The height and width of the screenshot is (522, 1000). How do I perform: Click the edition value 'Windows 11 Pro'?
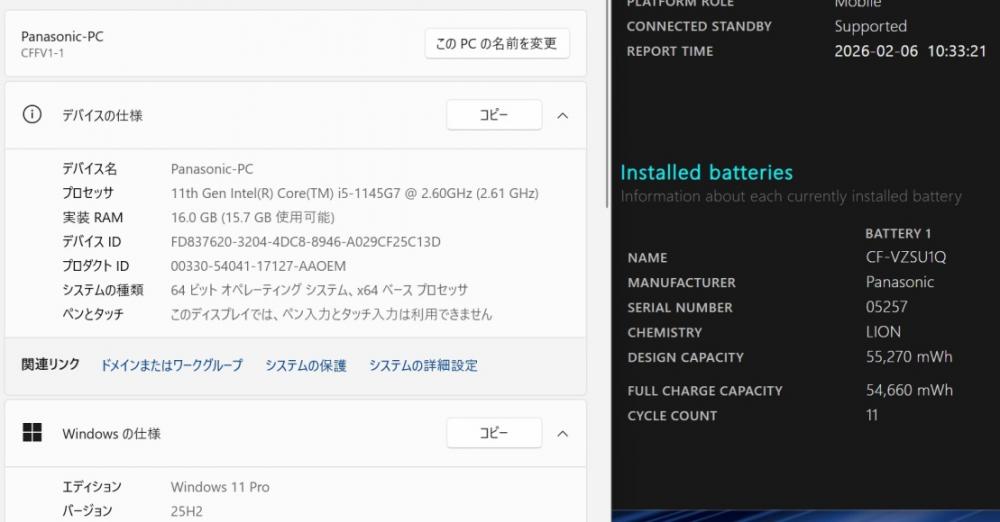coord(220,486)
